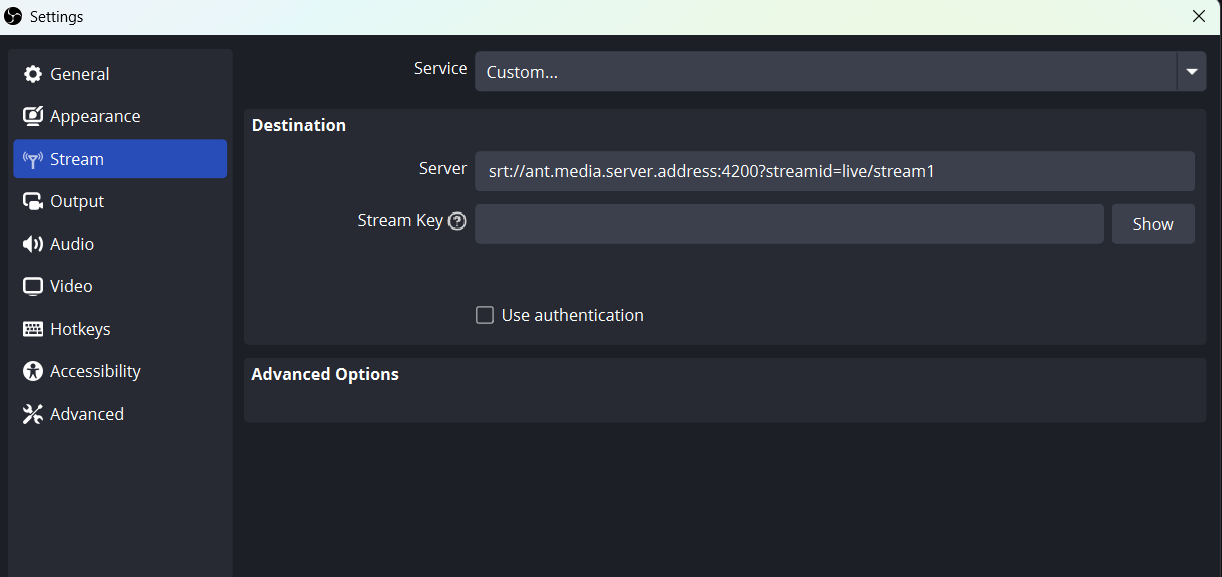
Task: Click the Accessibility person icon
Action: tap(33, 371)
